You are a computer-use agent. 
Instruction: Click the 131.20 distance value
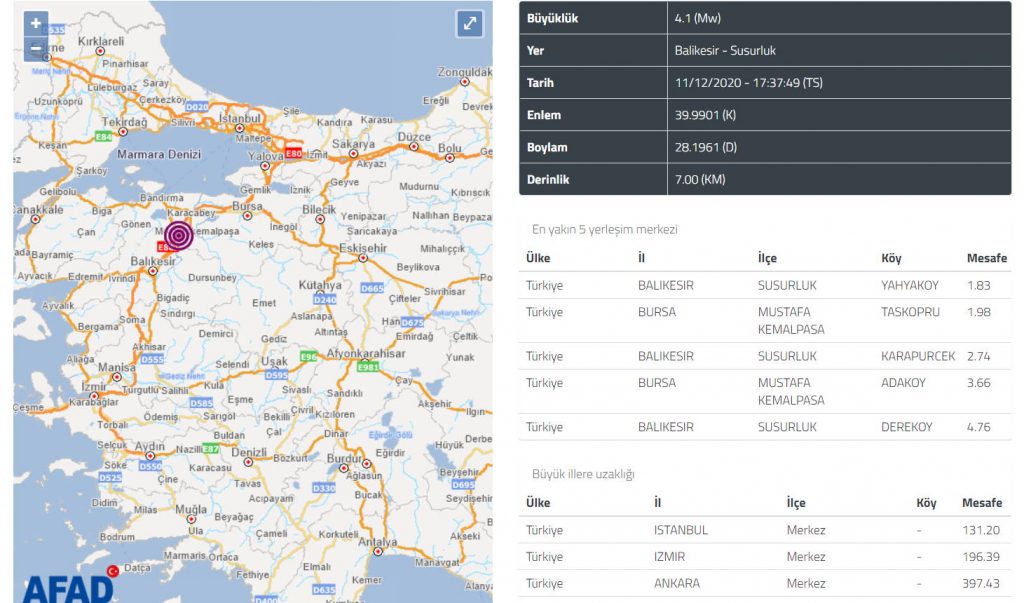coord(980,530)
